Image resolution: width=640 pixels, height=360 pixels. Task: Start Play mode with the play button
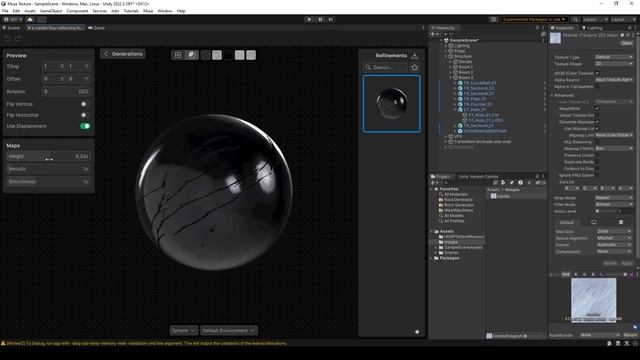[x=309, y=19]
